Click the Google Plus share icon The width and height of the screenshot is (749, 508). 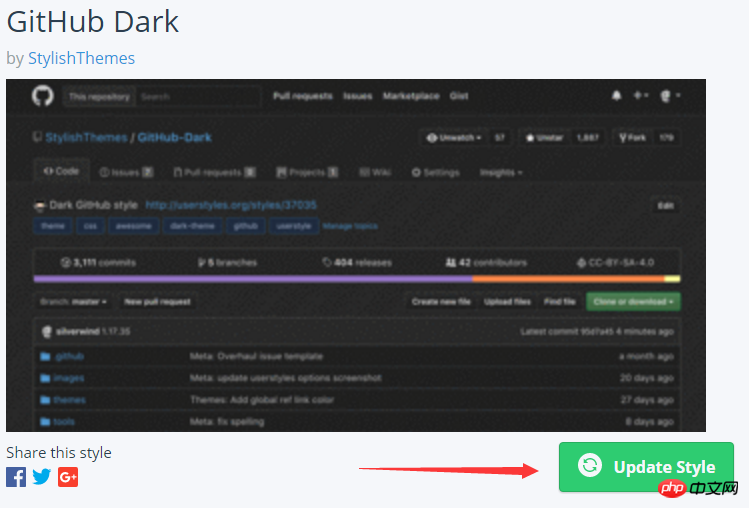coord(68,477)
